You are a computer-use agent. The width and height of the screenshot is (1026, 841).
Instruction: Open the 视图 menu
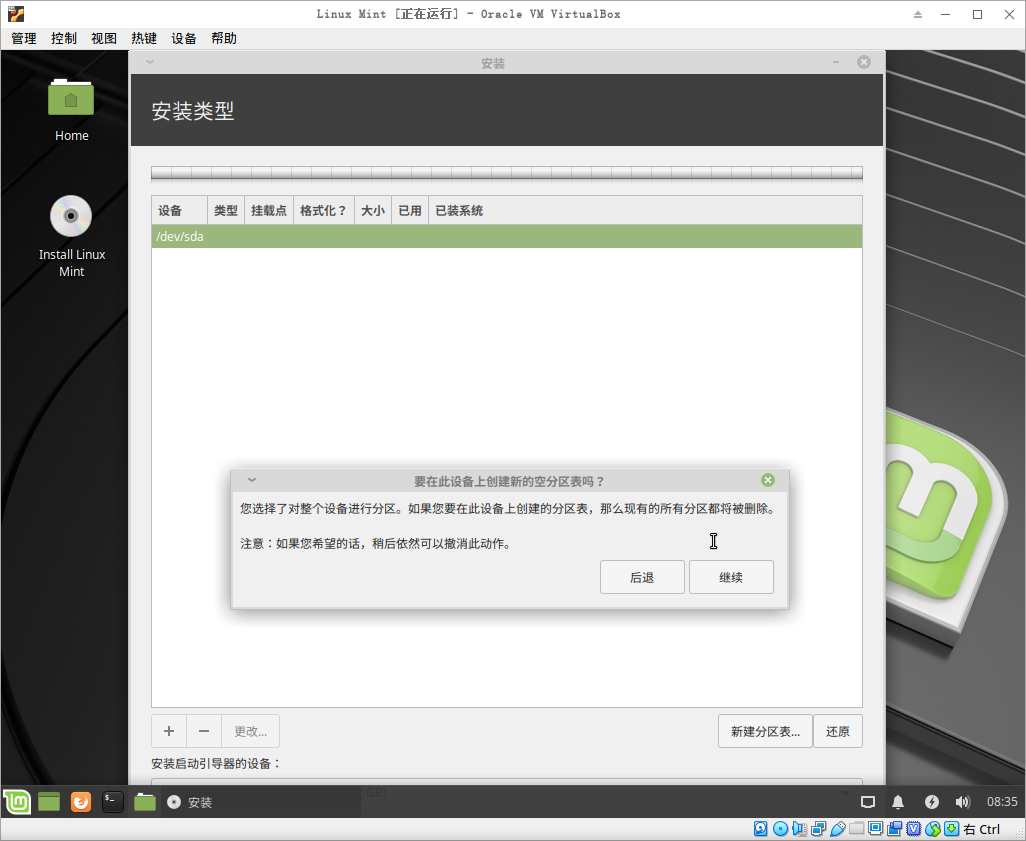(x=104, y=38)
